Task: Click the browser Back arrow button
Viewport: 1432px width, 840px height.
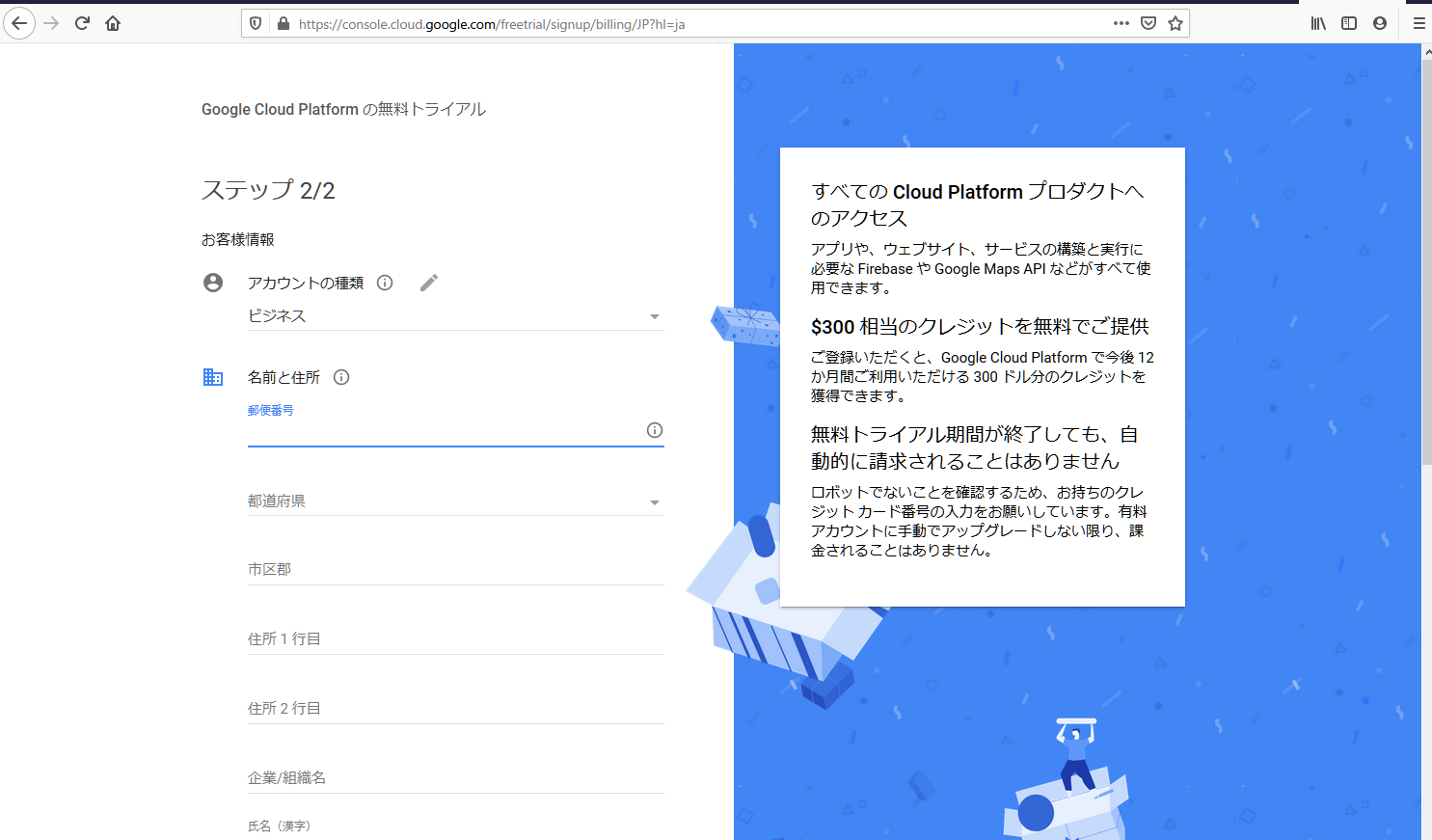Action: 19,23
